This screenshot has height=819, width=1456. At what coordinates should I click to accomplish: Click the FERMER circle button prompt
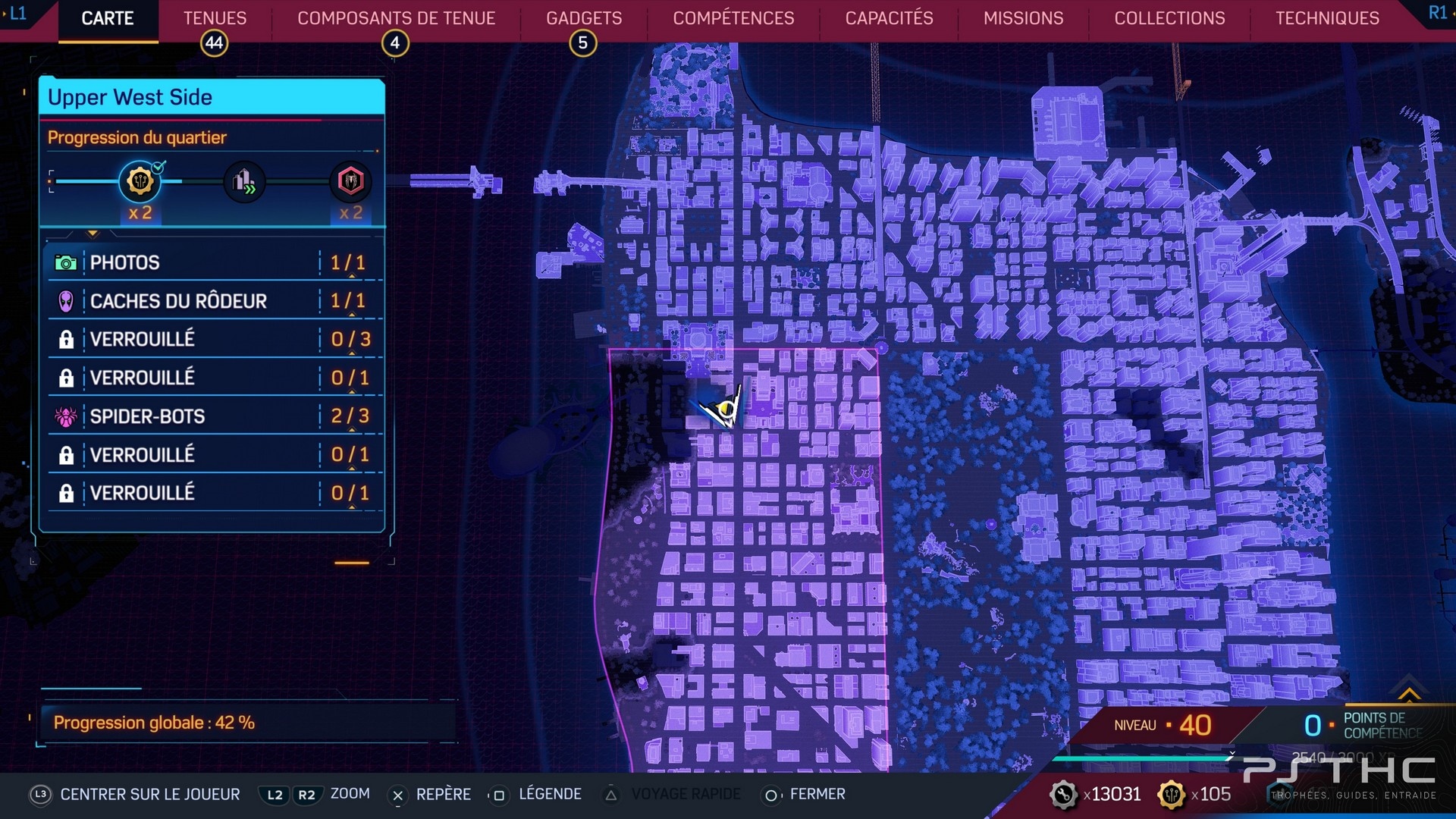pos(805,795)
